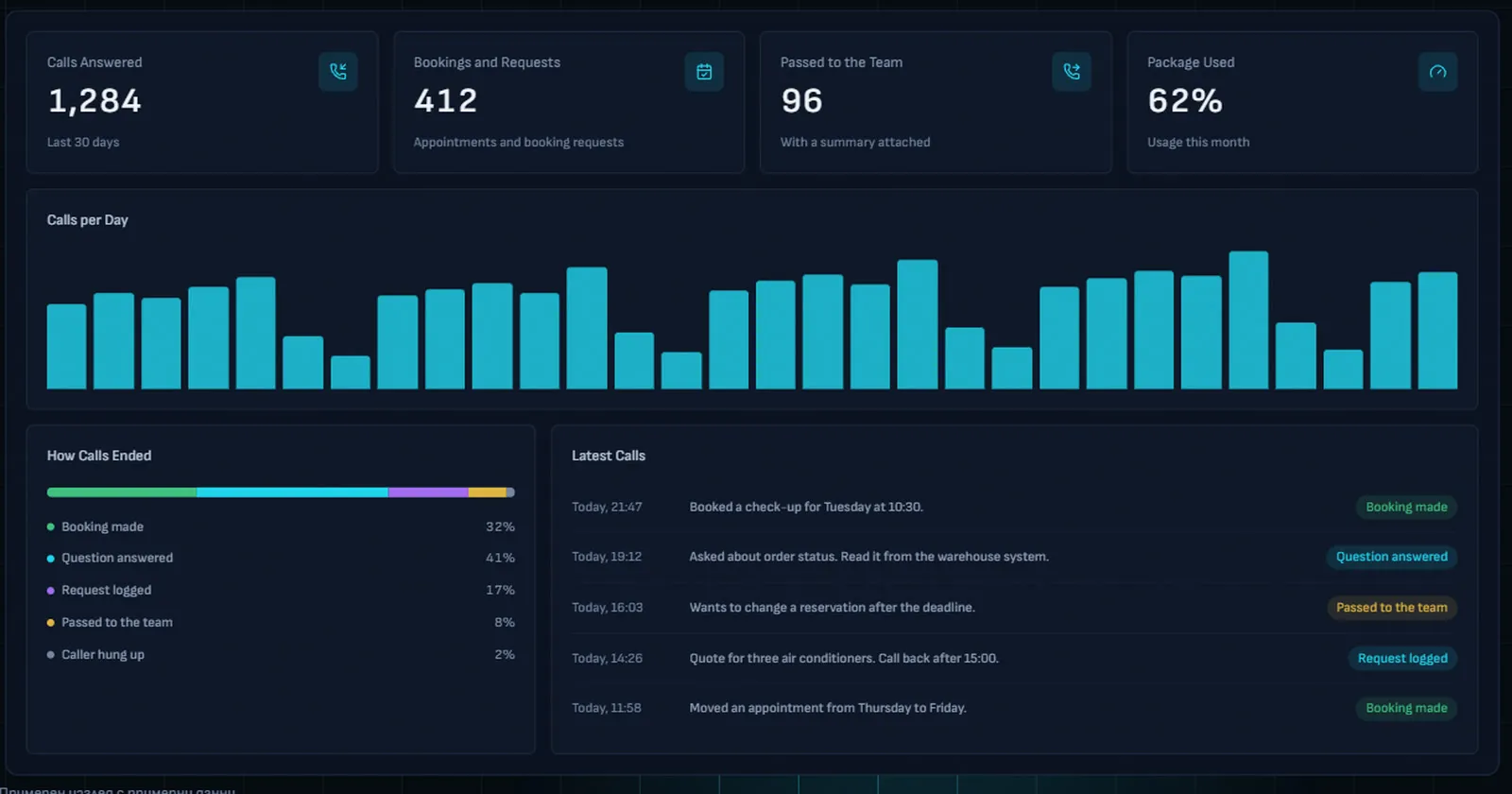
Task: Click the cyan segment of How Calls Ended bar
Action: point(292,492)
